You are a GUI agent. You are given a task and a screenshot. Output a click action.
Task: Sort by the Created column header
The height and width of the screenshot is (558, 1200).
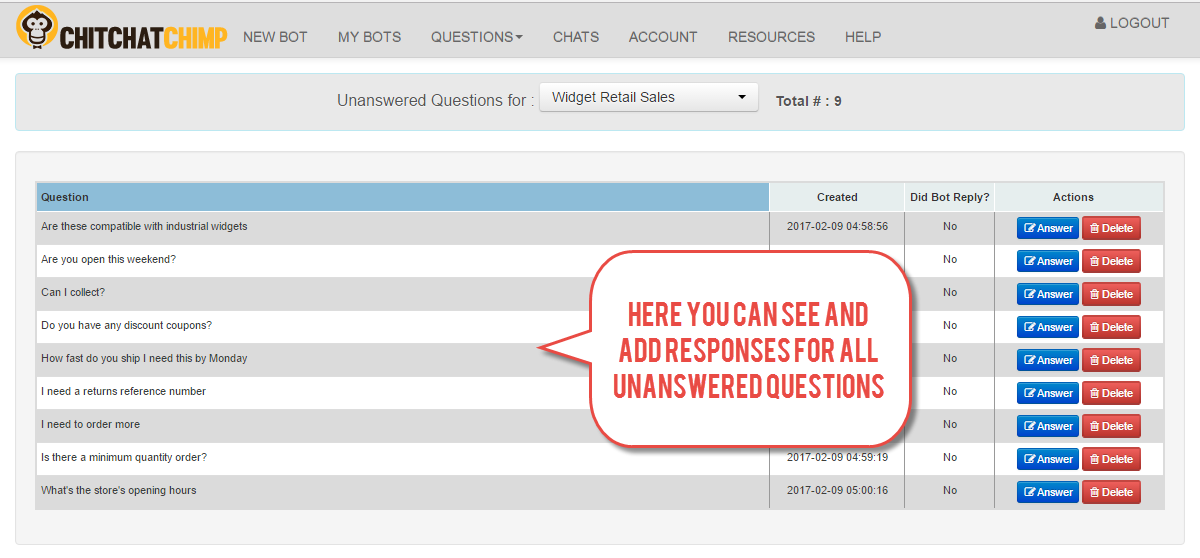837,197
